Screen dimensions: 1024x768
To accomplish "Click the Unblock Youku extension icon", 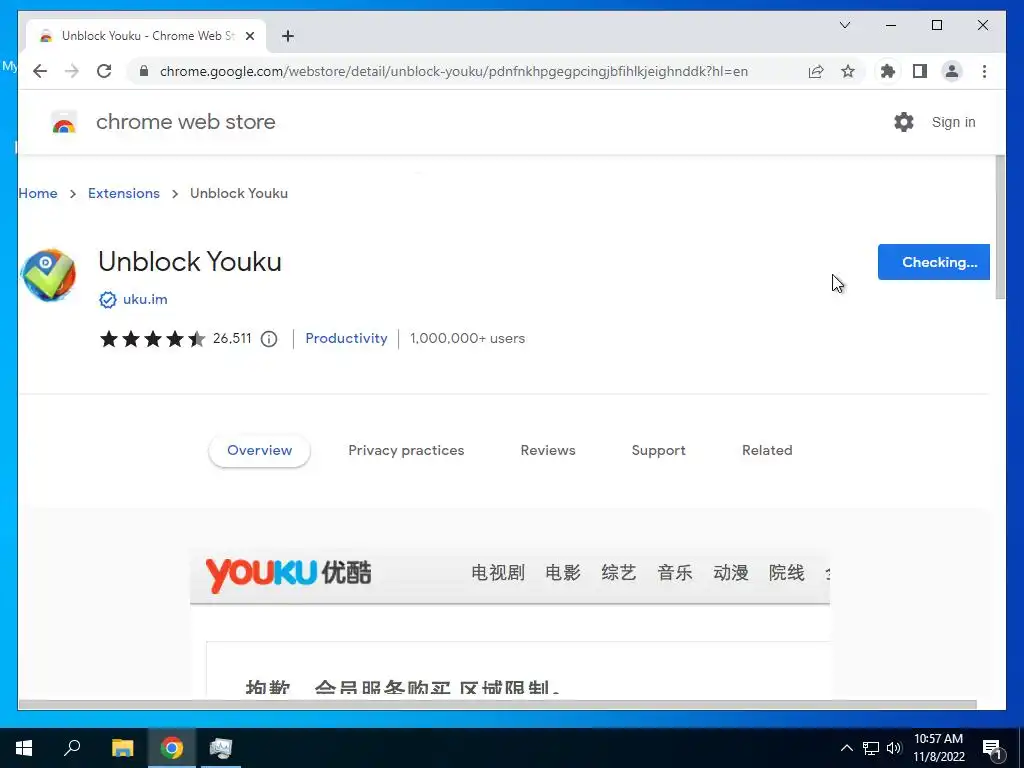I will pyautogui.click(x=48, y=275).
